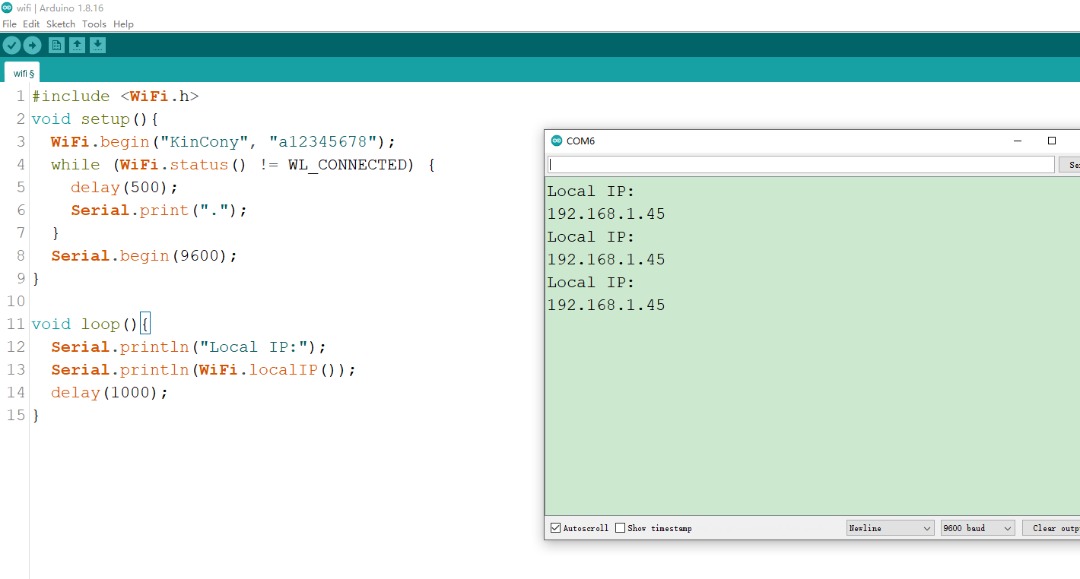Click the Verify sketch checkmark icon
This screenshot has width=1080, height=579.
(12, 45)
